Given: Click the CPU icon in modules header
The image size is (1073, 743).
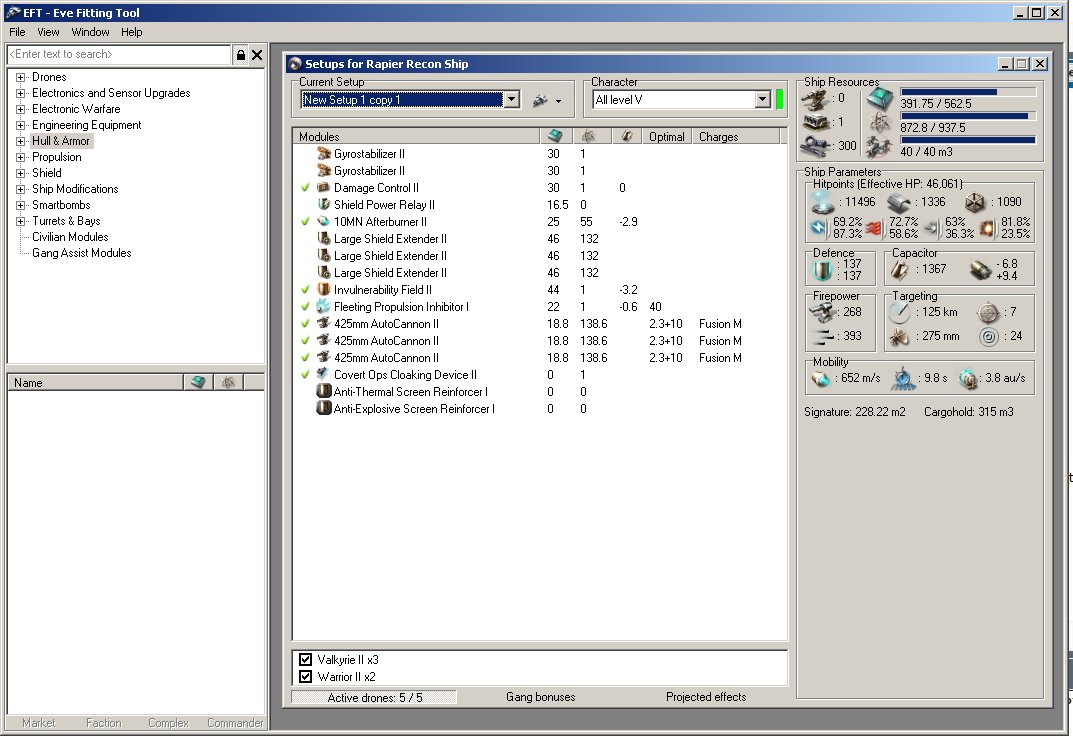Looking at the screenshot, I should (x=555, y=136).
